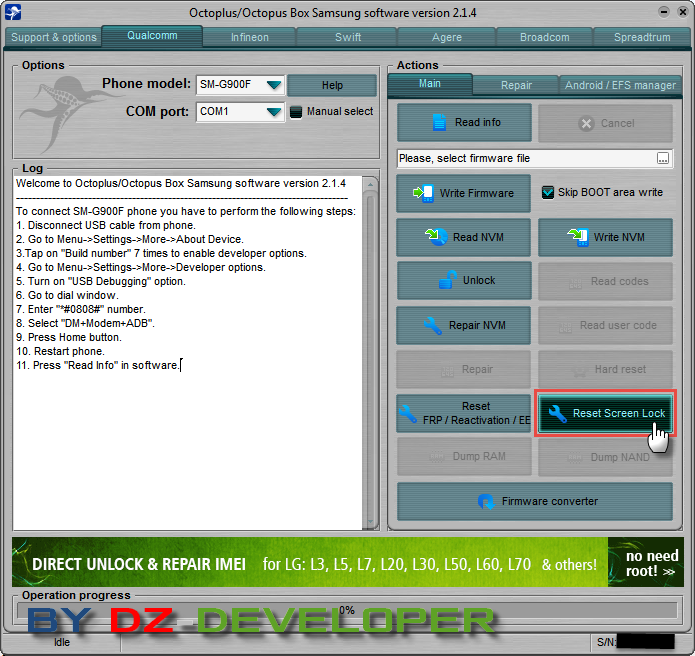Click the Write Firmware phone arrow icon
The width and height of the screenshot is (695, 656).
click(x=423, y=193)
